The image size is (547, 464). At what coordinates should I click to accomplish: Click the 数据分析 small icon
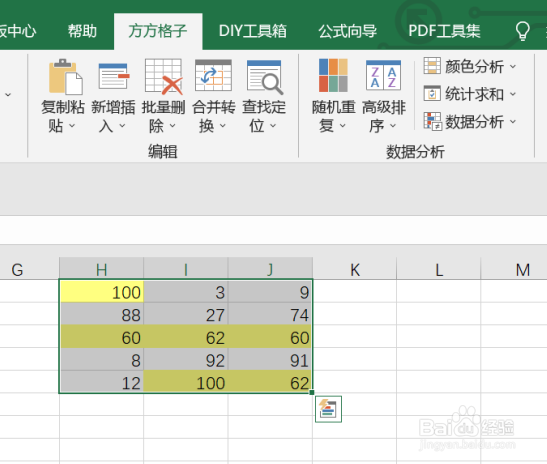pyautogui.click(x=433, y=121)
